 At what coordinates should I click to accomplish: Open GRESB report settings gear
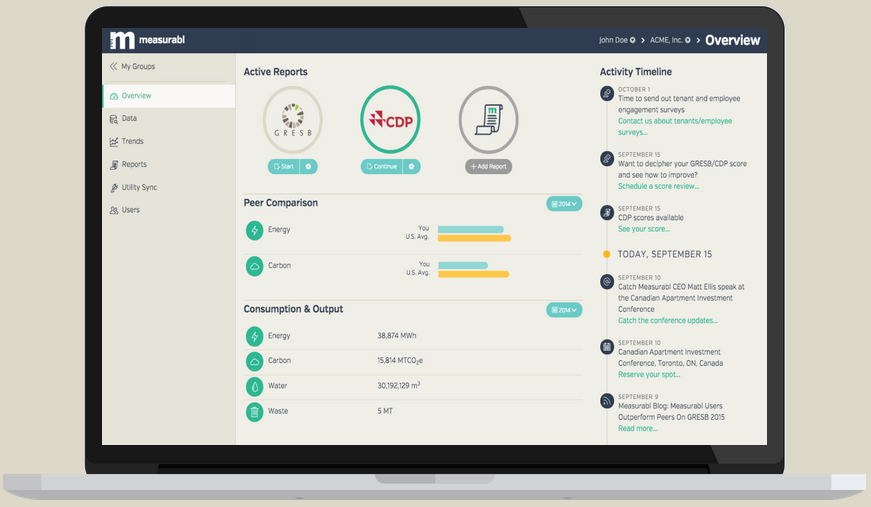(x=309, y=167)
